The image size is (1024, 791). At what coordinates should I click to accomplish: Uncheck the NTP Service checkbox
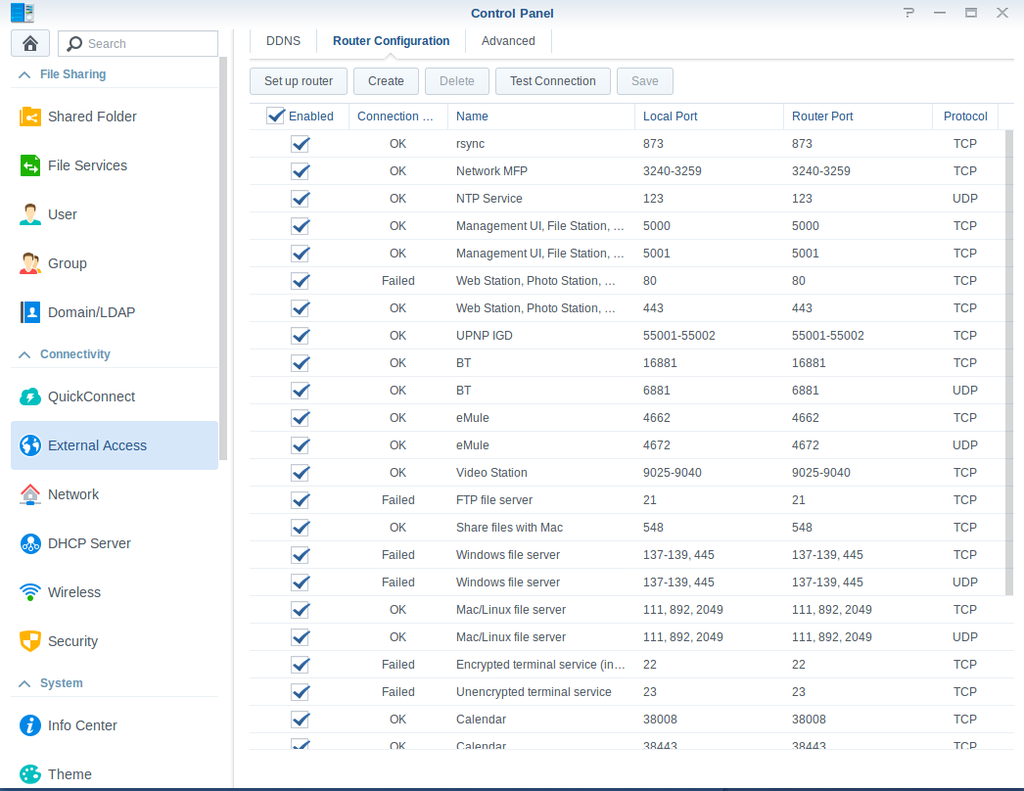(x=300, y=199)
